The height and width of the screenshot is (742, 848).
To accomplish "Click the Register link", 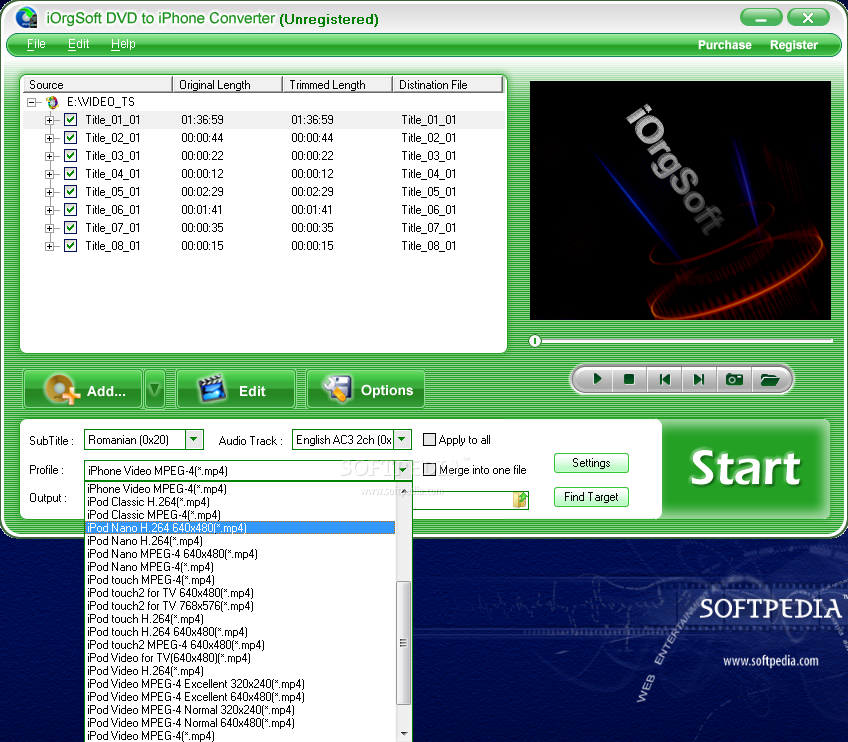I will [793, 45].
